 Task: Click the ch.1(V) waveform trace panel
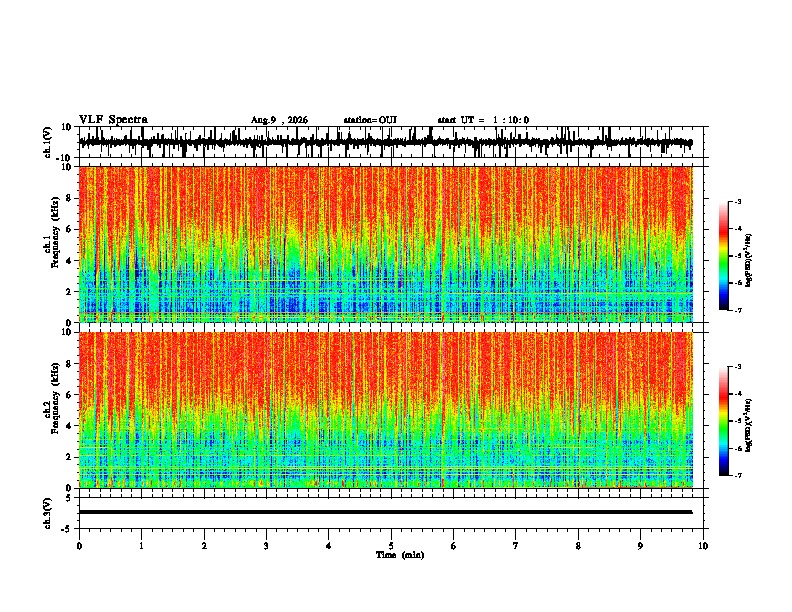[393, 142]
